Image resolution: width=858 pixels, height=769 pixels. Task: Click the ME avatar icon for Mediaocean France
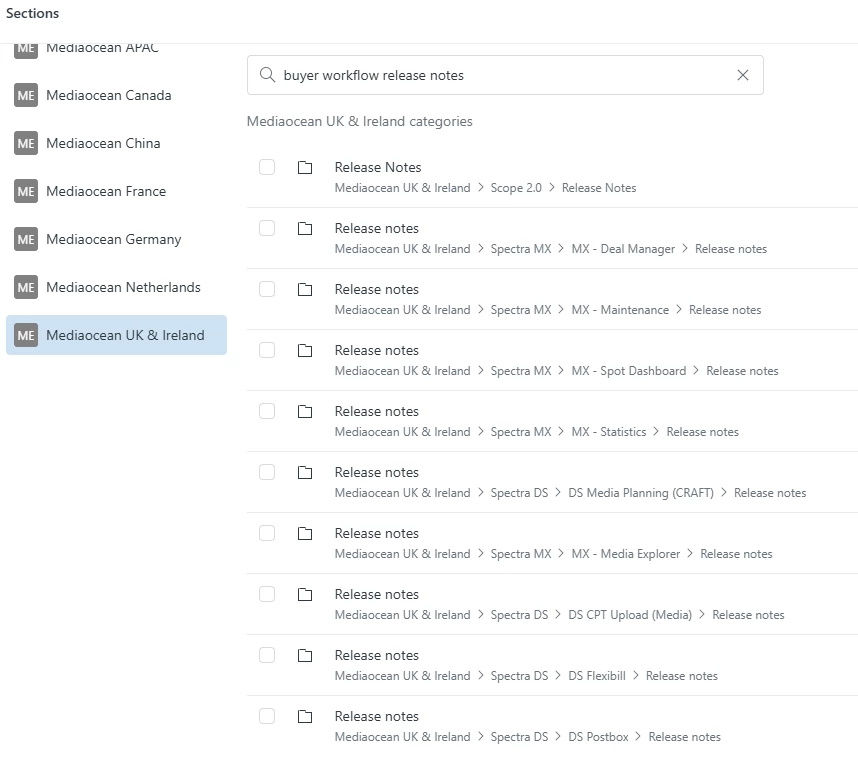point(26,191)
